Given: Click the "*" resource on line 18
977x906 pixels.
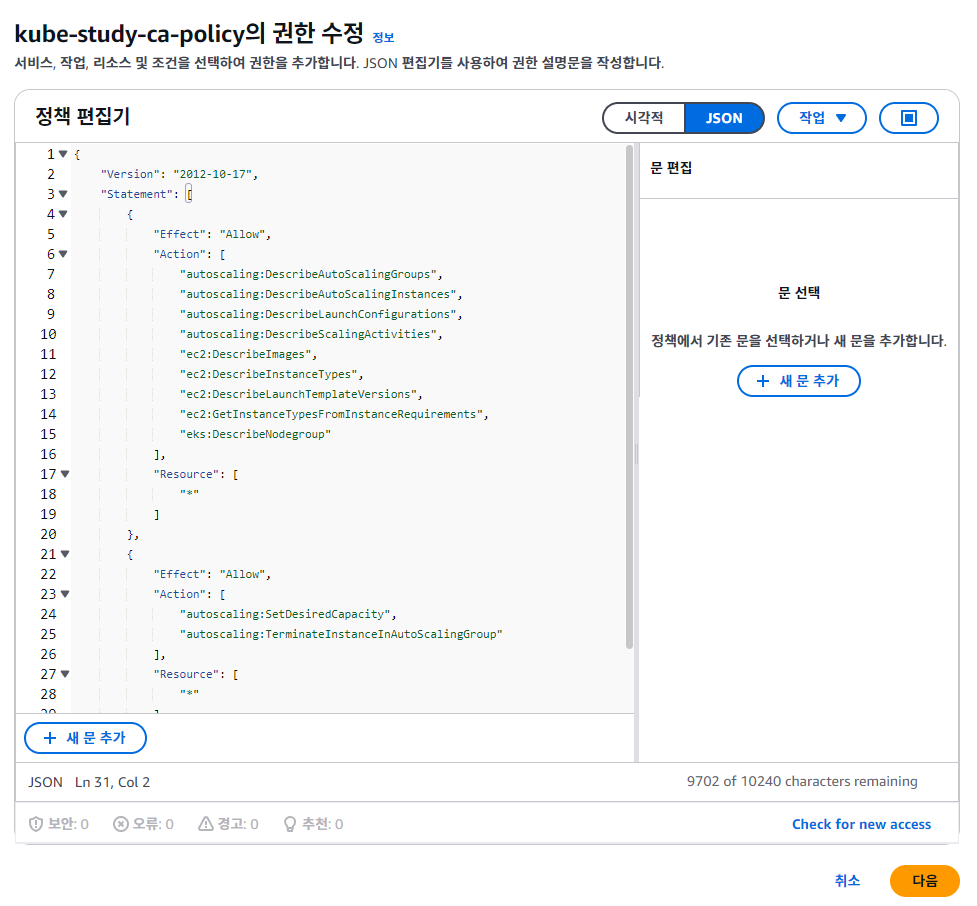Looking at the screenshot, I should [x=189, y=494].
